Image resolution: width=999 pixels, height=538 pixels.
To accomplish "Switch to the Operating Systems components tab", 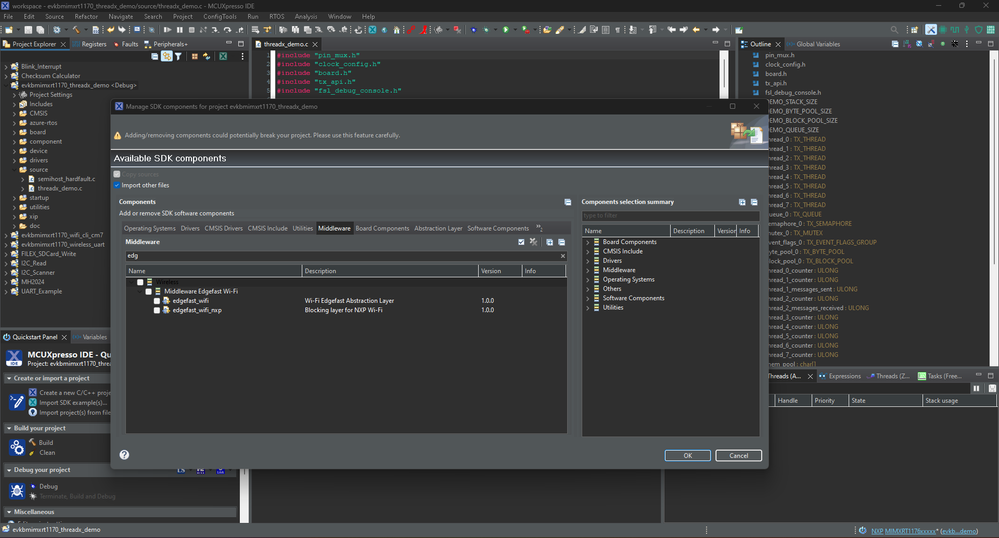I will coord(150,228).
